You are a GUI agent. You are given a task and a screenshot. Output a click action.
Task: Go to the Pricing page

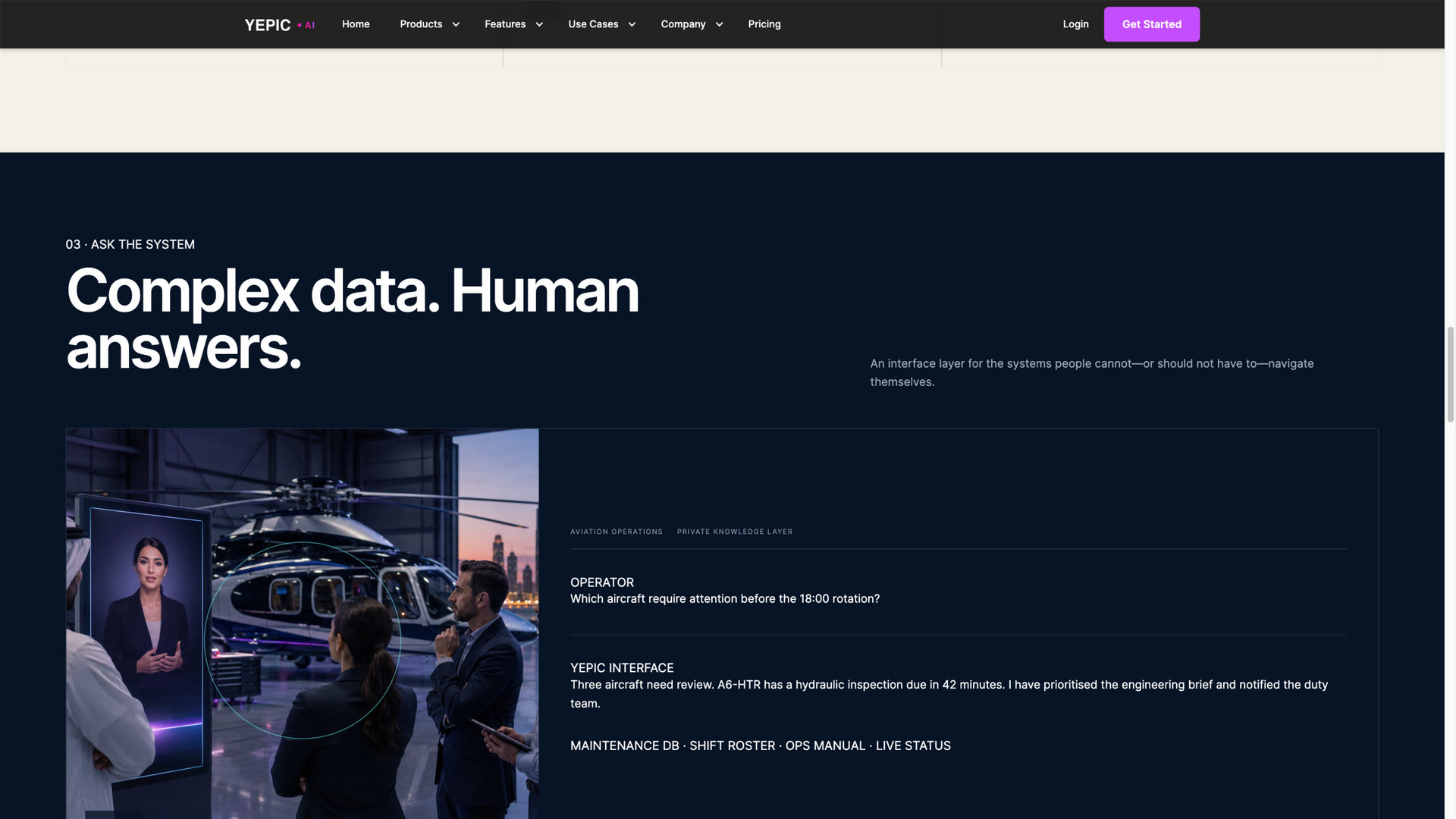tap(764, 24)
